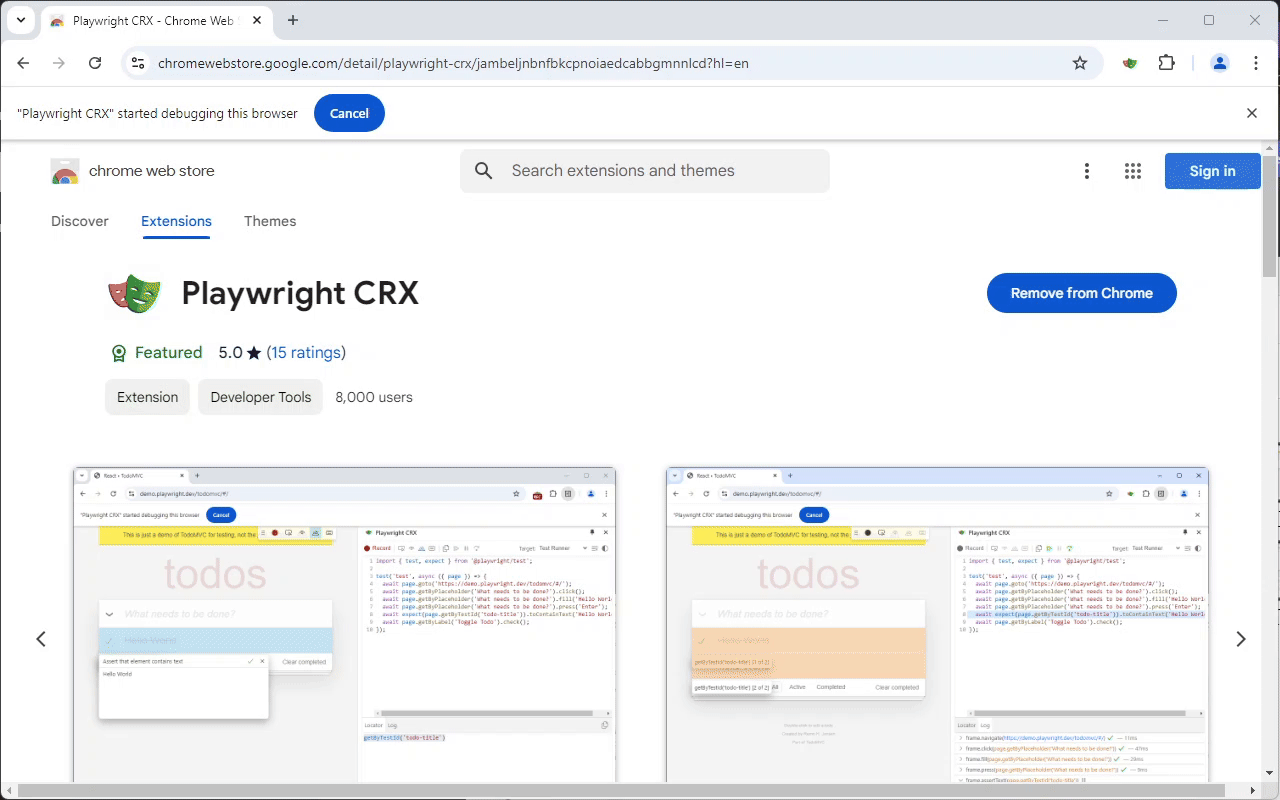Switch to the Themes tab
This screenshot has width=1280, height=800.
coord(270,221)
